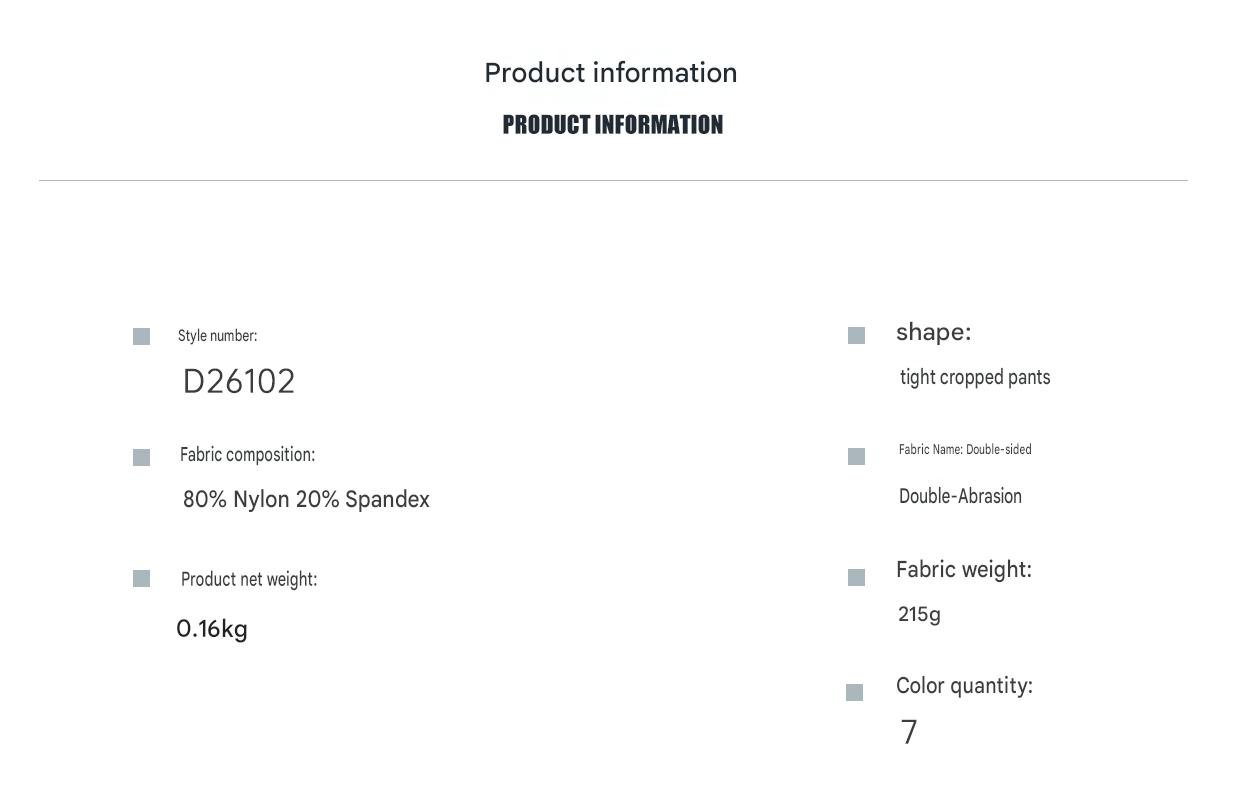Select the color quantity number 7
Image resolution: width=1260 pixels, height=791 pixels.
click(x=909, y=733)
